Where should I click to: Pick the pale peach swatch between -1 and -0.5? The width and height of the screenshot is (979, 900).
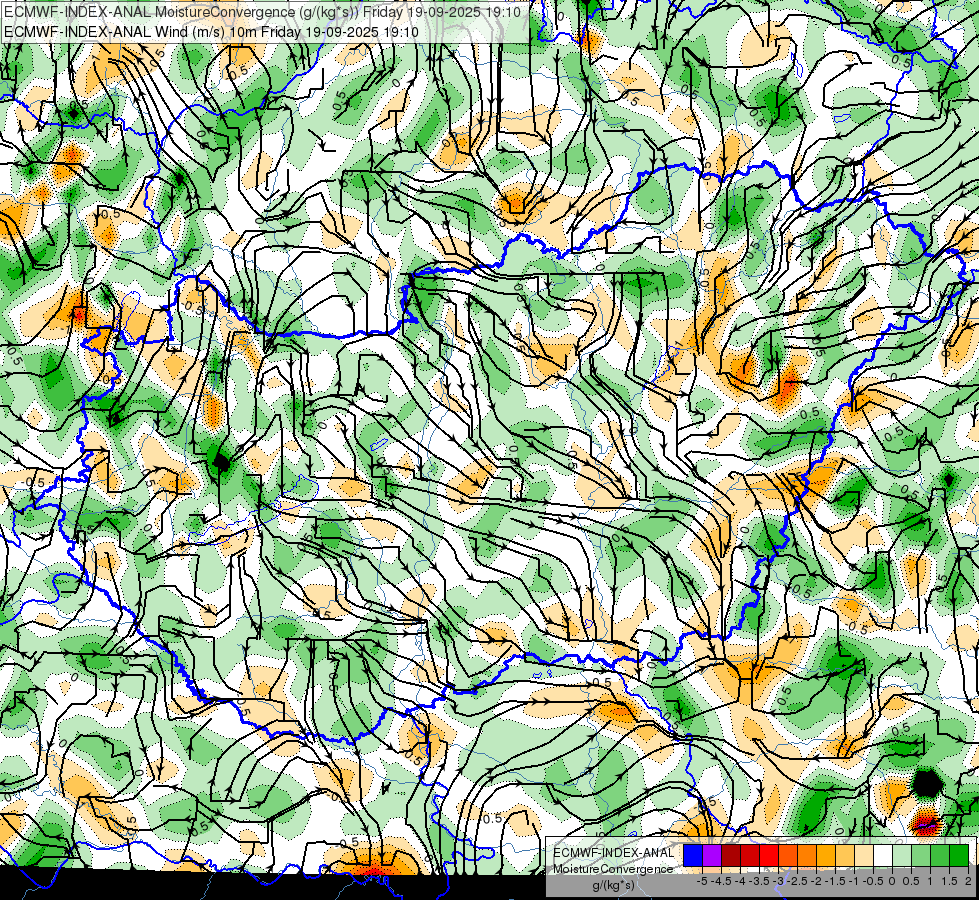tap(864, 855)
